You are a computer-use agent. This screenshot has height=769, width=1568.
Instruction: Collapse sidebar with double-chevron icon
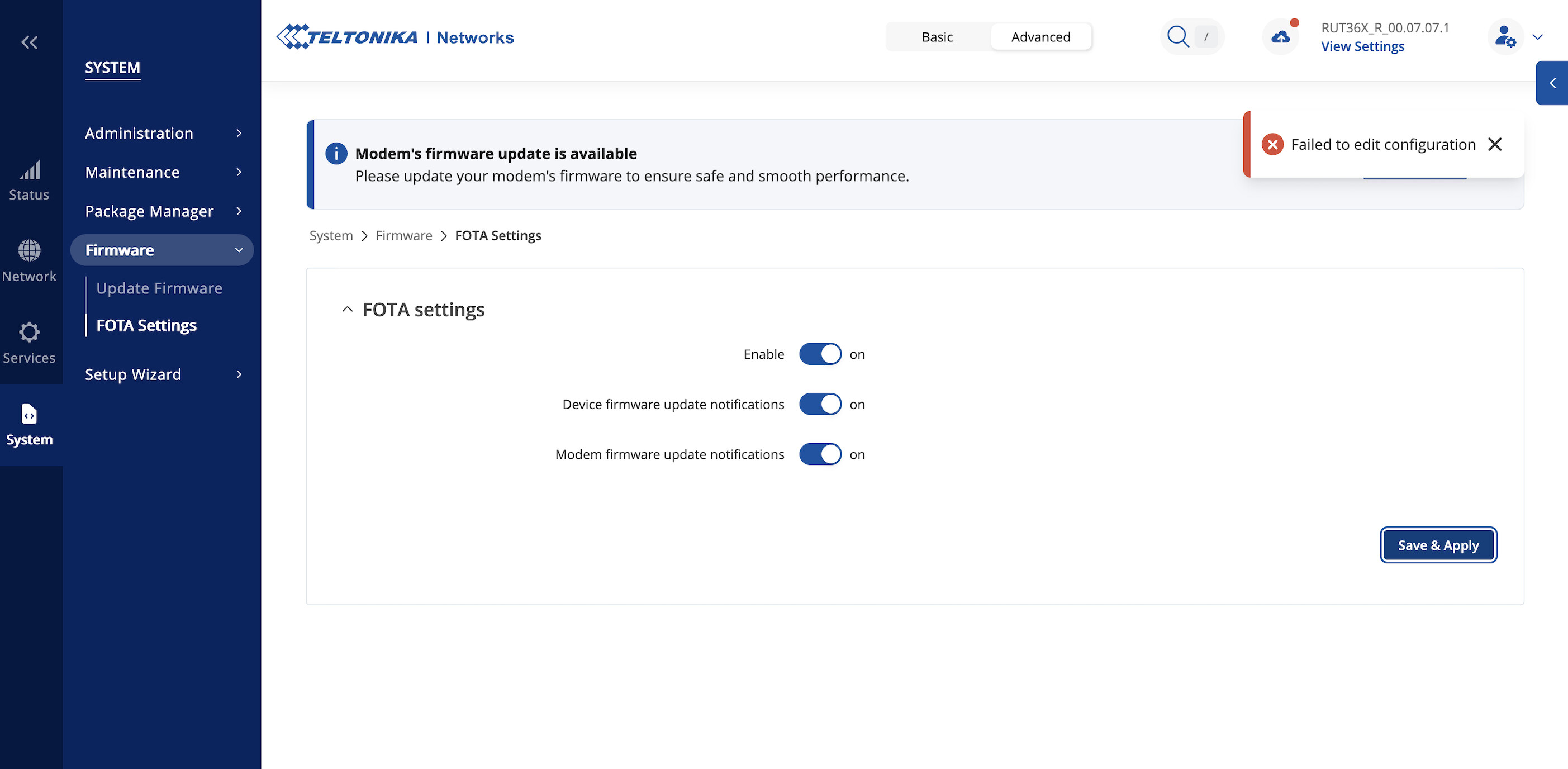point(29,42)
